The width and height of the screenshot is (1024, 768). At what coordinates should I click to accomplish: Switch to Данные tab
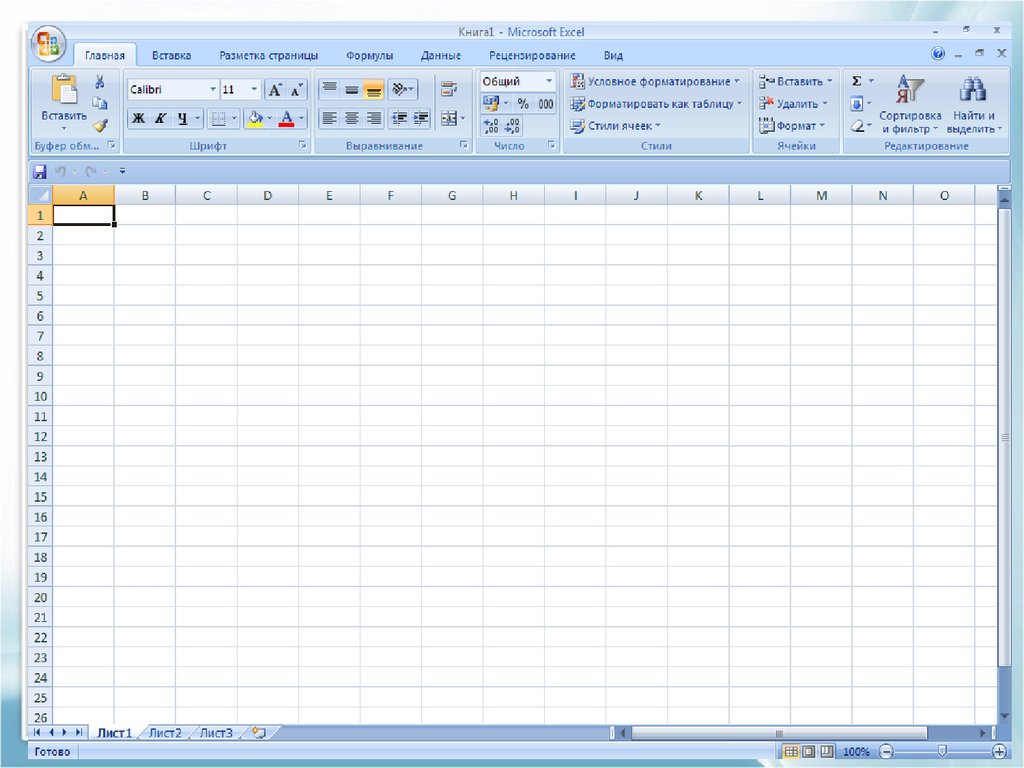pos(441,56)
